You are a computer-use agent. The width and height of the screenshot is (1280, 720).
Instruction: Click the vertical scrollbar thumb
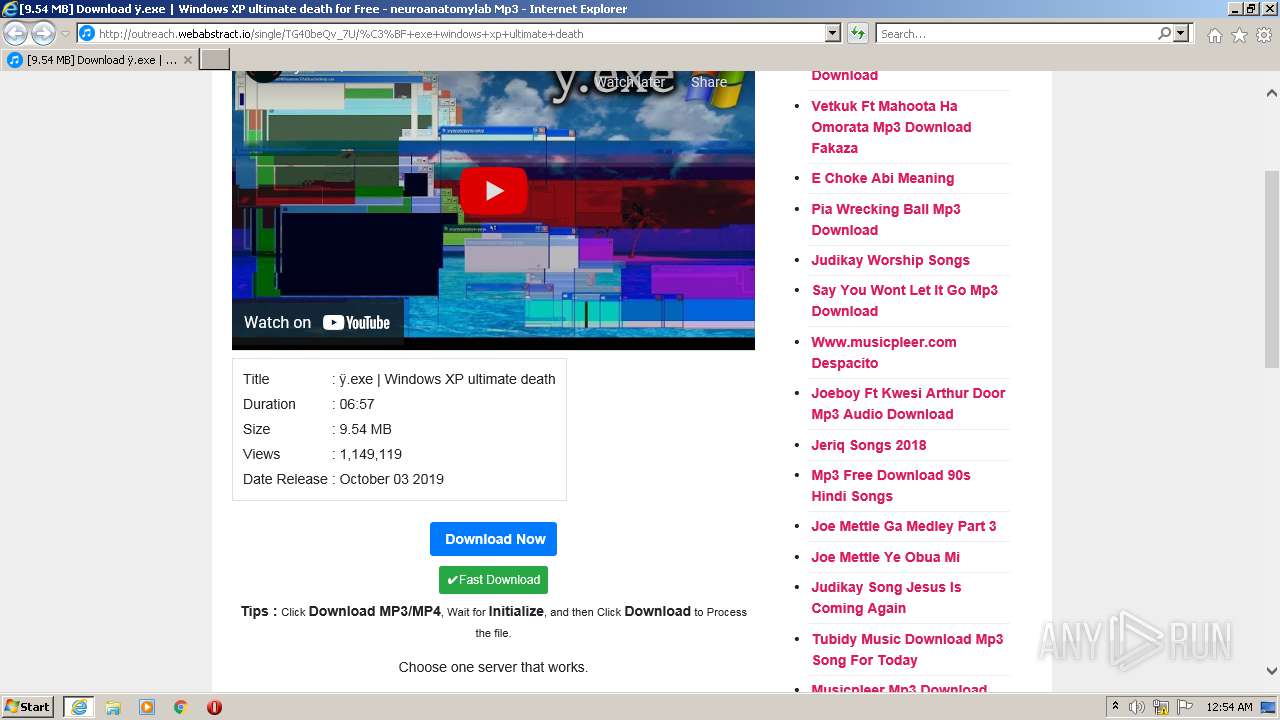pos(1271,269)
